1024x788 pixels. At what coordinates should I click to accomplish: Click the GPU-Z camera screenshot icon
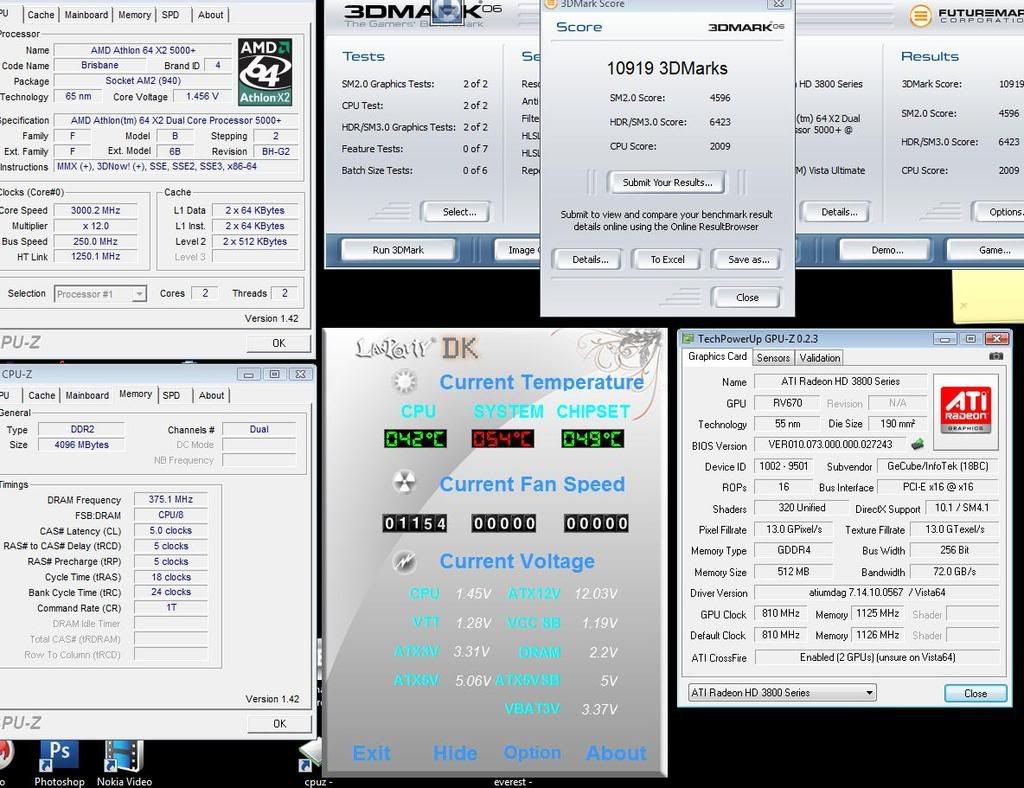[995, 356]
